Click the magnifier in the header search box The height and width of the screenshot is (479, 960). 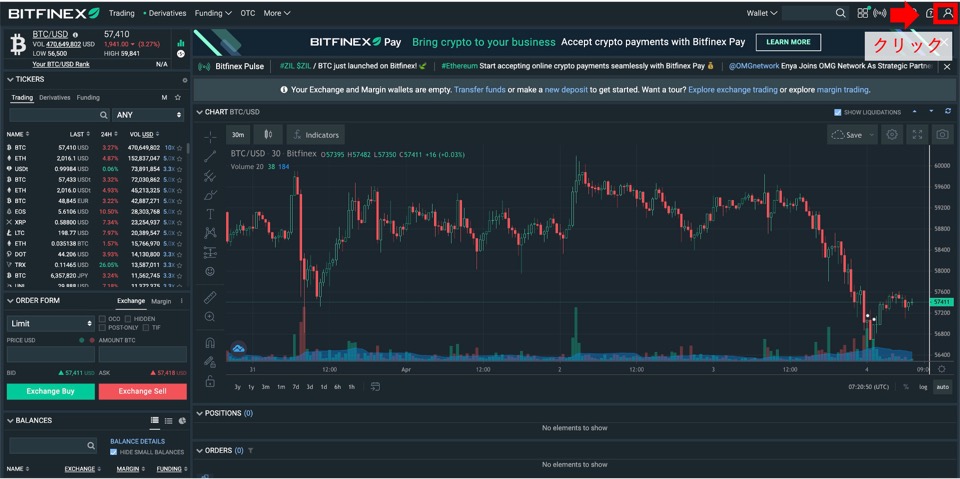[x=841, y=13]
